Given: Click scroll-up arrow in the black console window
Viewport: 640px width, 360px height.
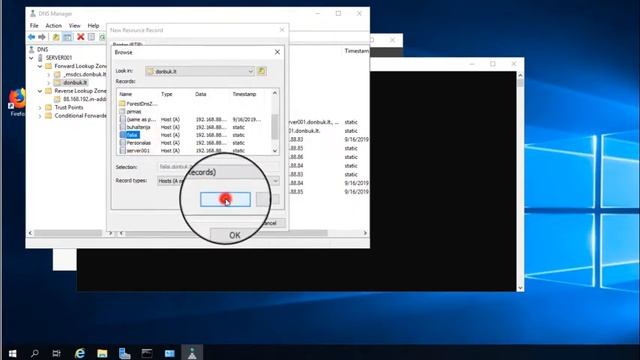Looking at the screenshot, I should pyautogui.click(x=520, y=76).
